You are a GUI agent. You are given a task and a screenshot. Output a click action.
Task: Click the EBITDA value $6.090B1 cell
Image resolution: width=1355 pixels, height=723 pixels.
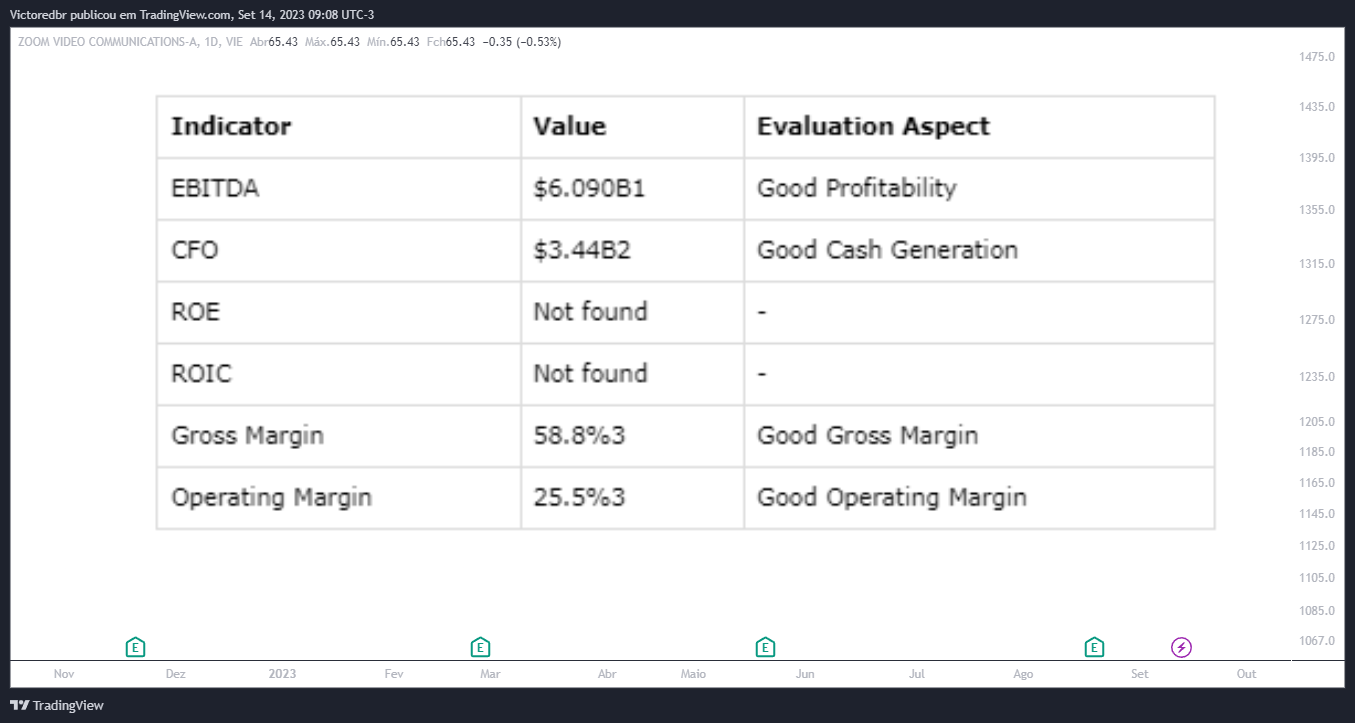632,189
